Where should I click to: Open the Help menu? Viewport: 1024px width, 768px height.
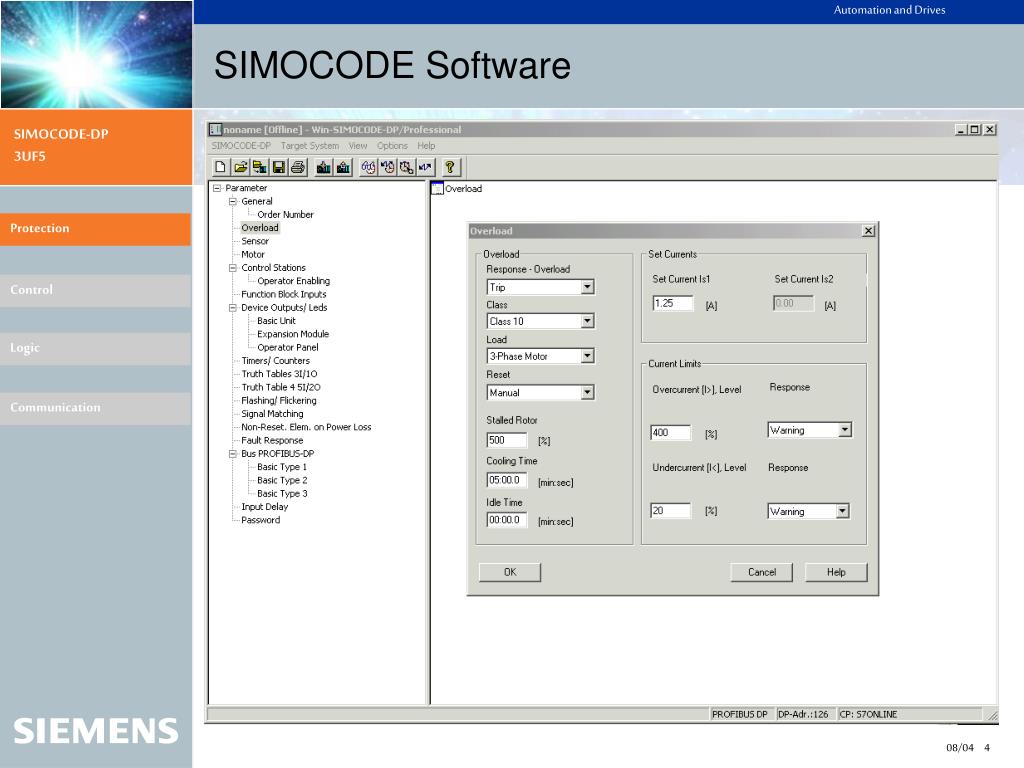pos(426,146)
